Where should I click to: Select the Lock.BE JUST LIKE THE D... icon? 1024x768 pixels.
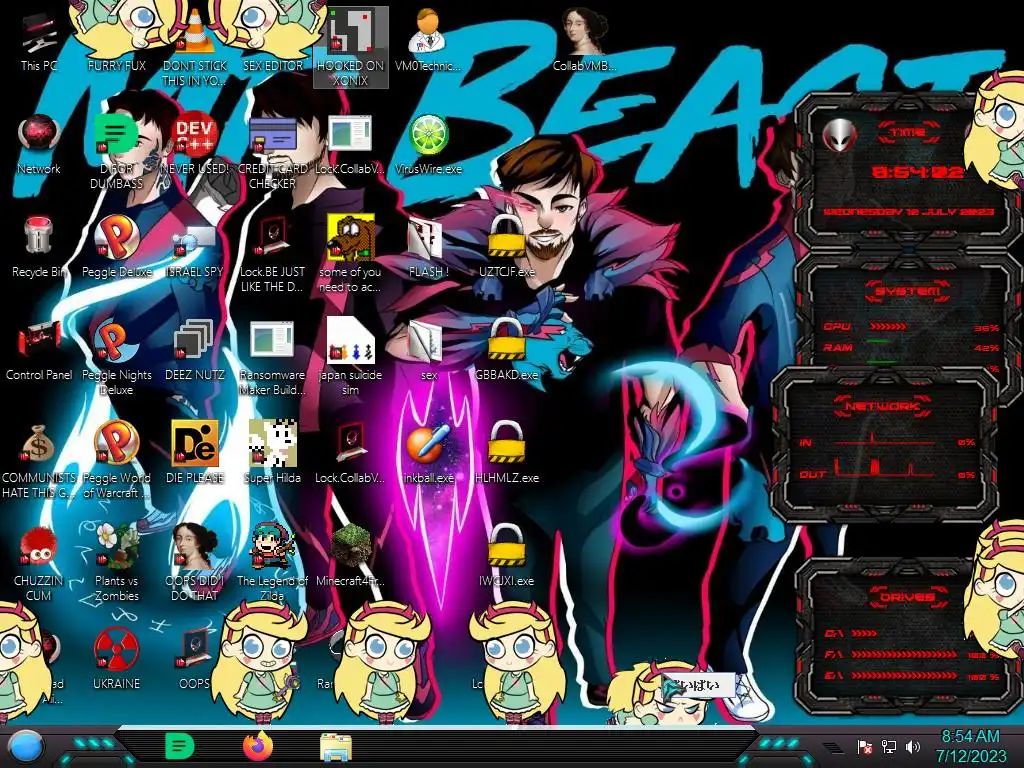coord(273,255)
